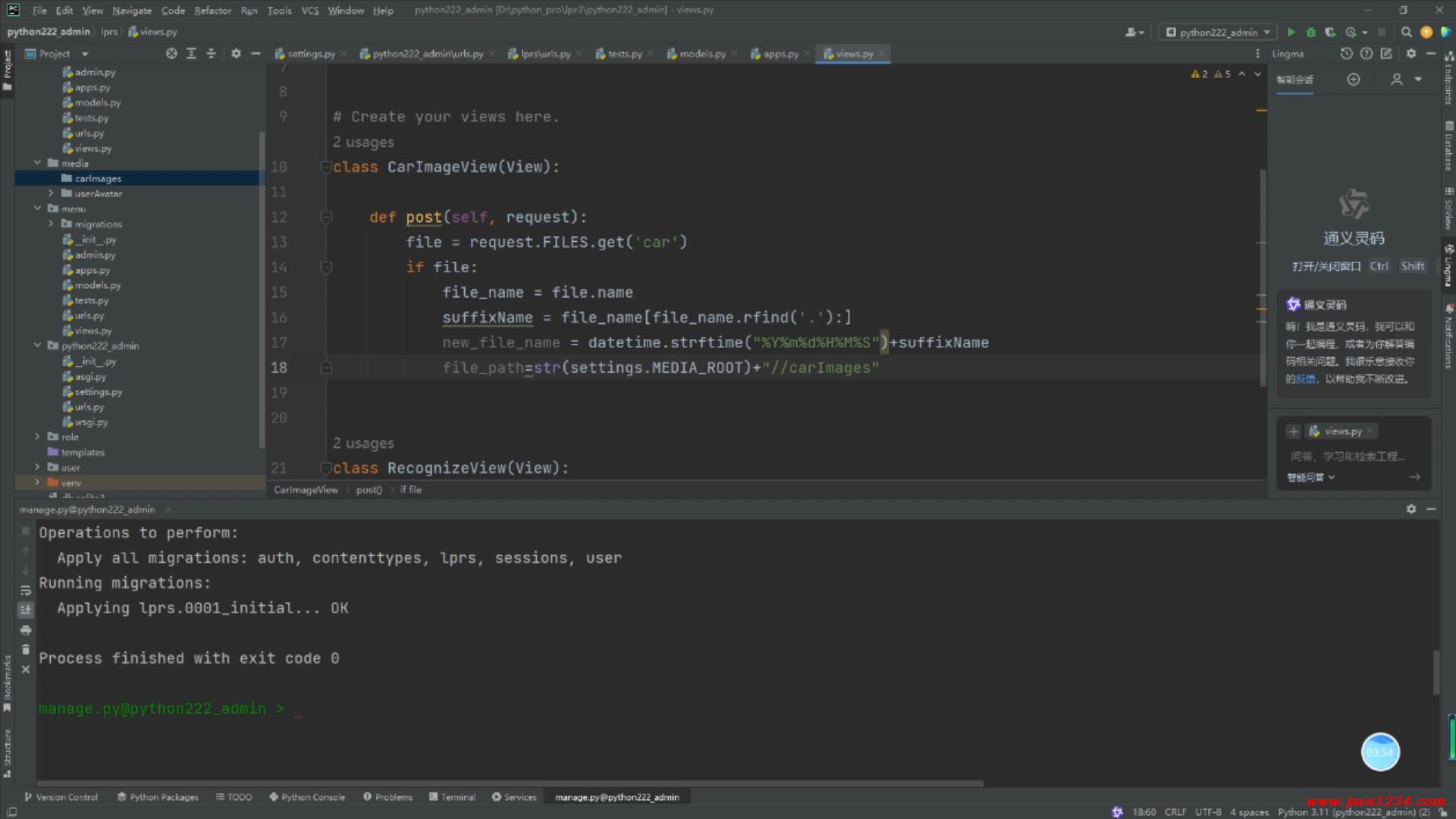Start a new Lingma conversation
The image size is (1456, 819).
point(1354,80)
